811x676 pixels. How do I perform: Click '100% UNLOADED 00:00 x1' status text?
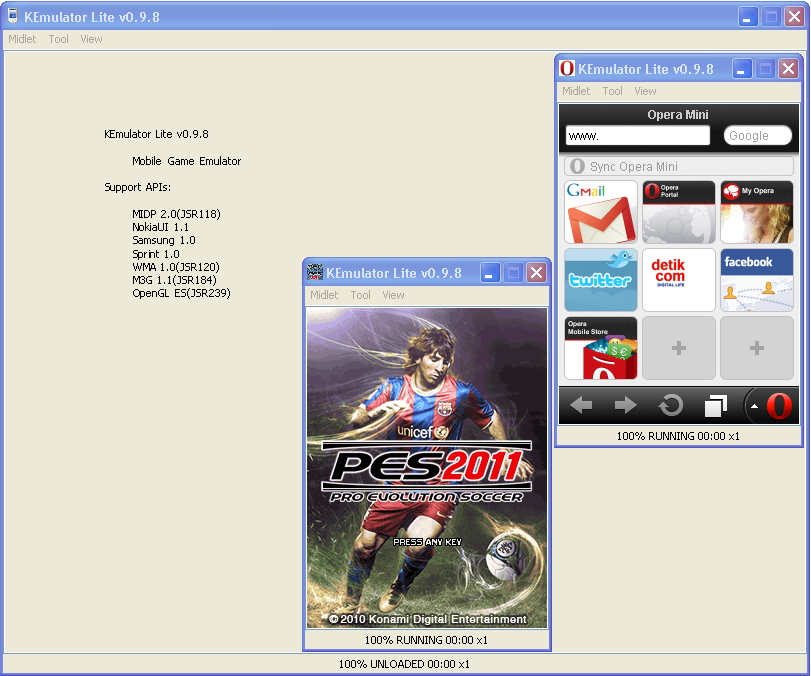(404, 664)
